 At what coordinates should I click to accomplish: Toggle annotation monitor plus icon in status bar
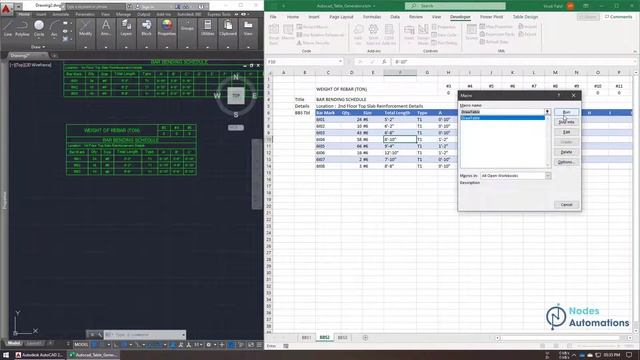tap(222, 345)
